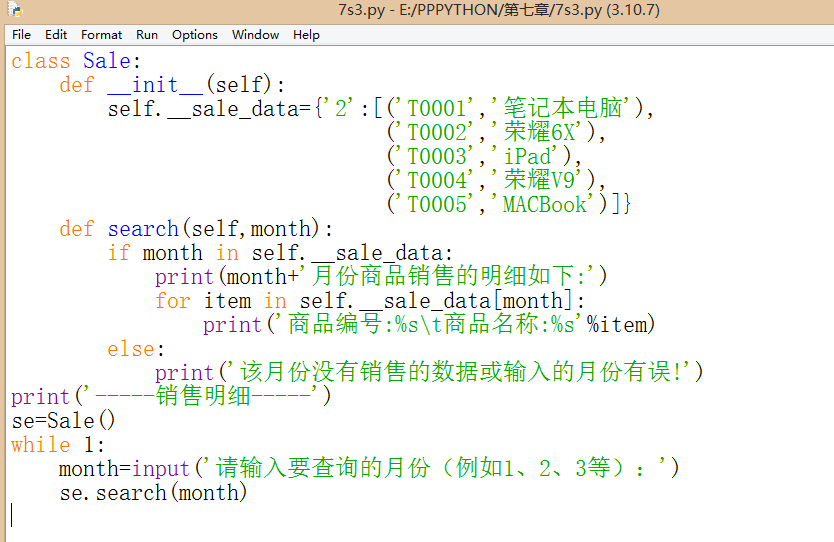Viewport: 834px width, 542px height.
Task: Click the input function call
Action: [161, 469]
